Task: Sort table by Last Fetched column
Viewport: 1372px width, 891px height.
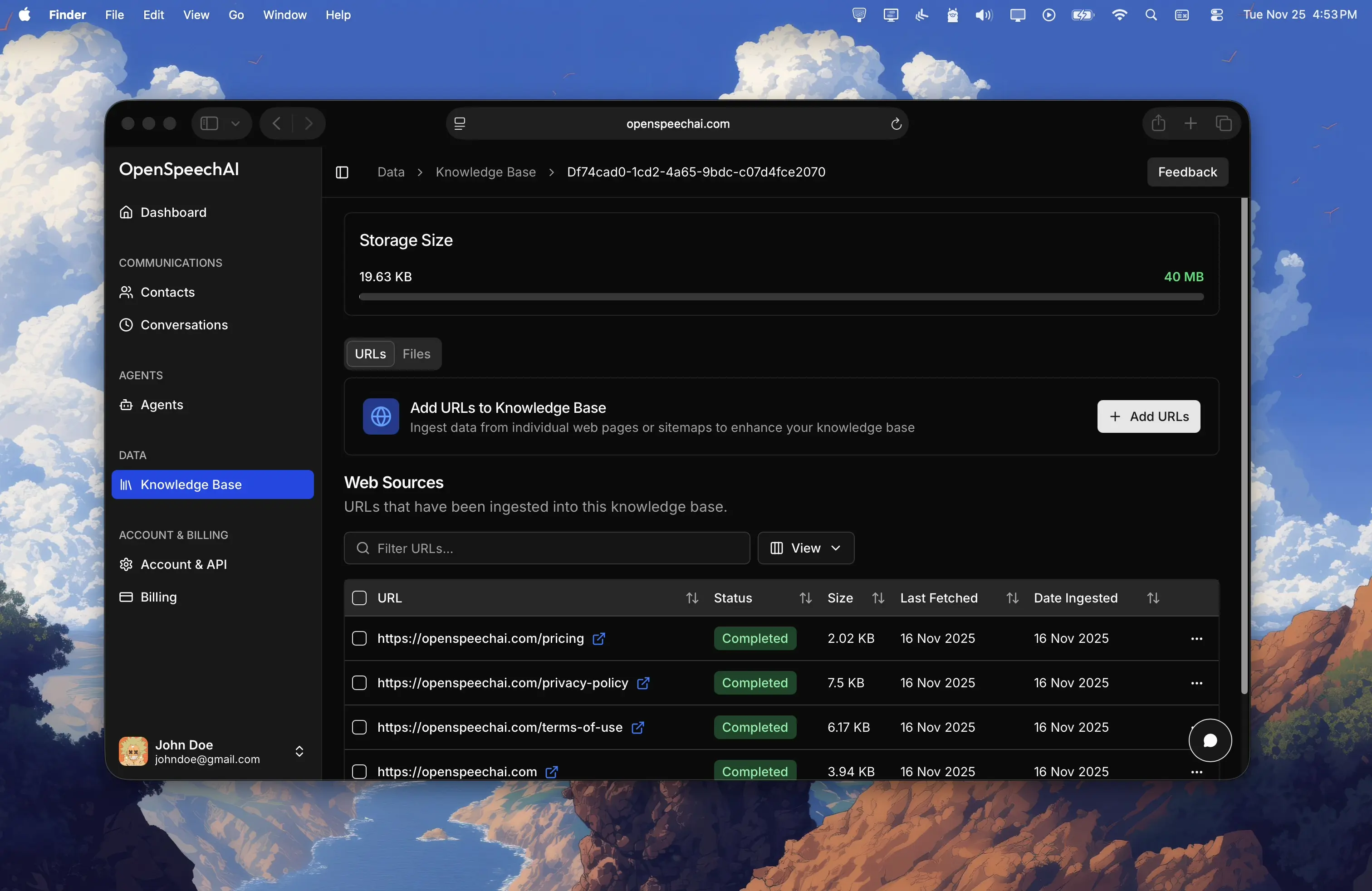Action: point(1012,598)
